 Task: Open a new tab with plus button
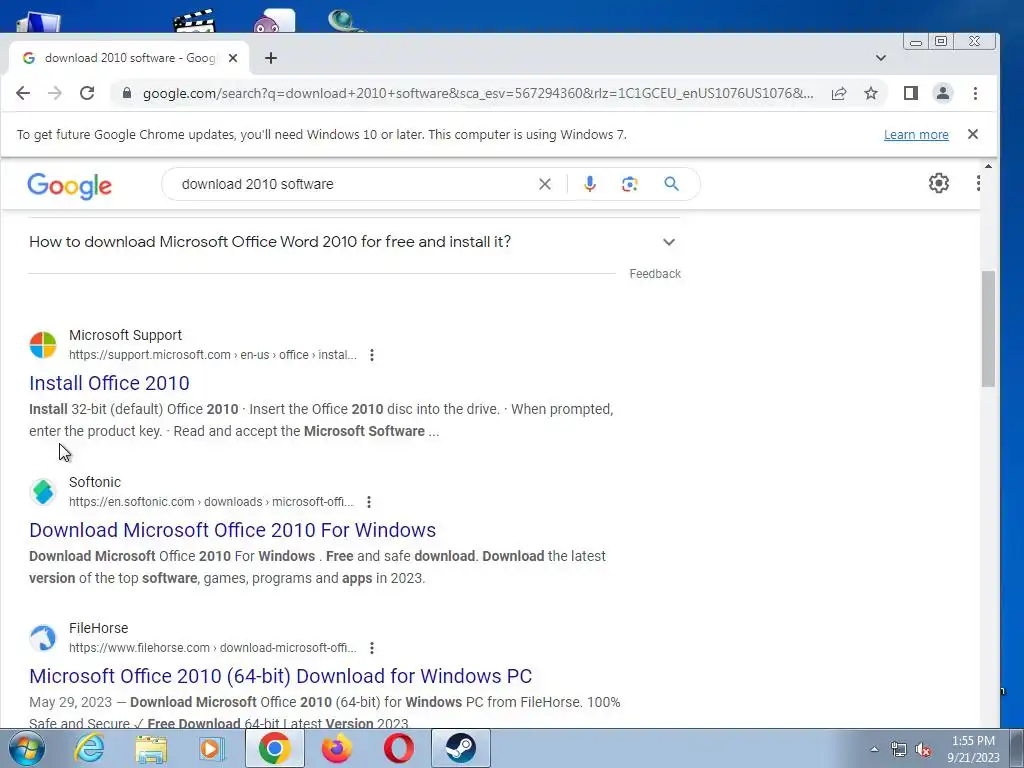(271, 58)
